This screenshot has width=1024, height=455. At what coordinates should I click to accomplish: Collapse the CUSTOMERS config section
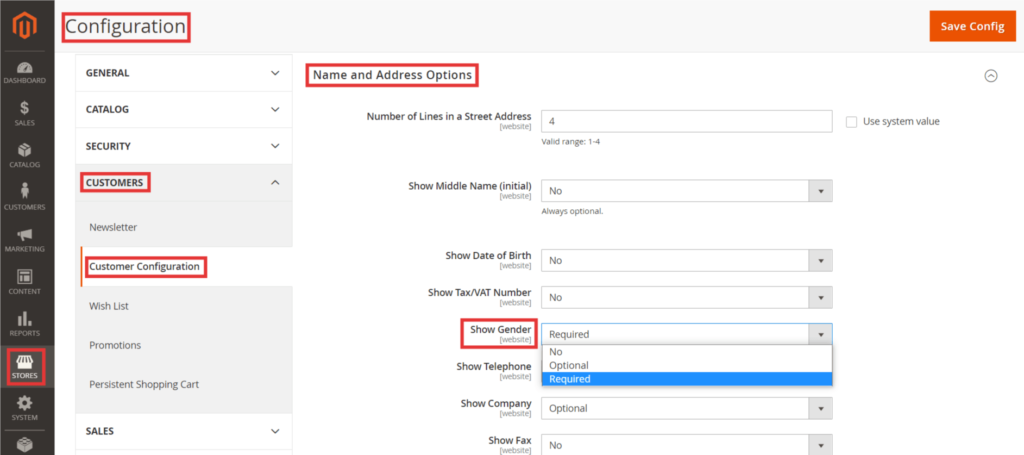click(x=184, y=182)
